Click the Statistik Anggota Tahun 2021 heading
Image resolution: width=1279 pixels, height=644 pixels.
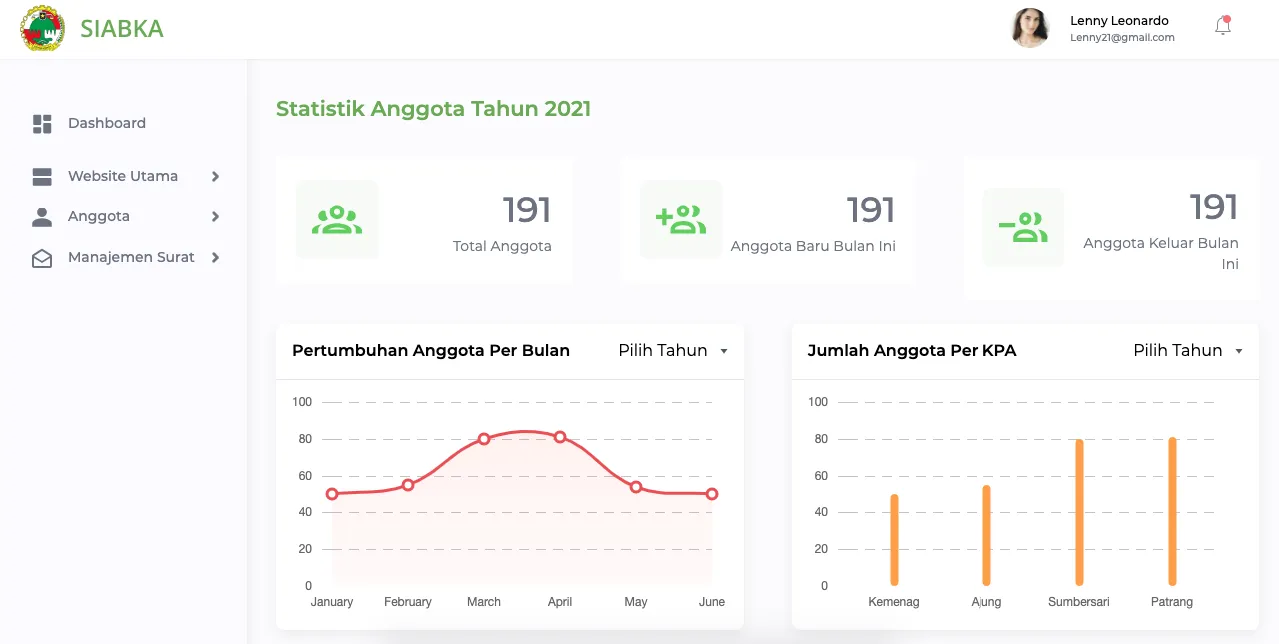[x=433, y=109]
